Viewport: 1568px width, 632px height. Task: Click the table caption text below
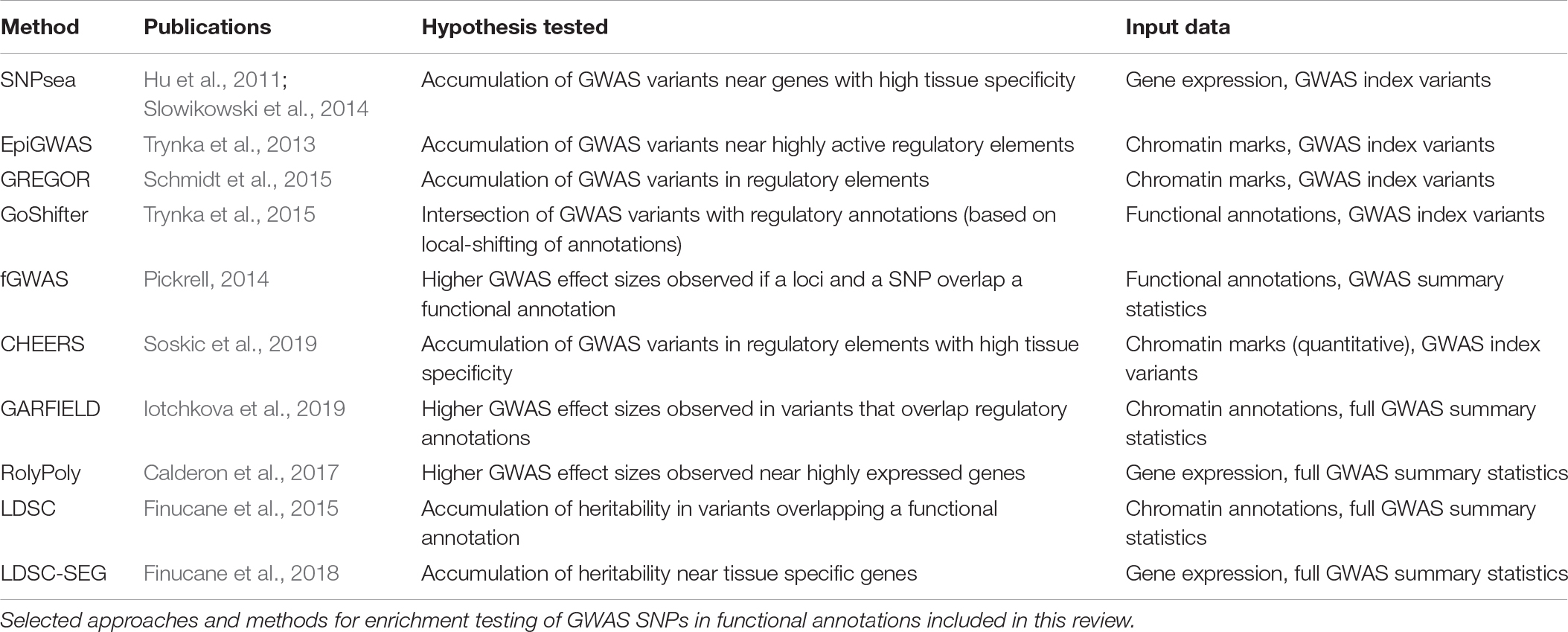[x=567, y=619]
